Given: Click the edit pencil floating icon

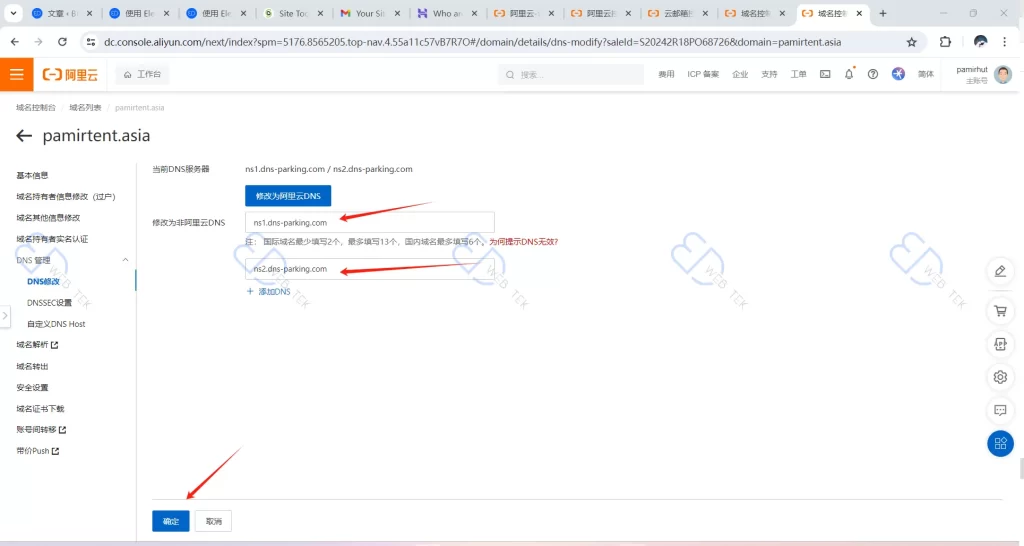Looking at the screenshot, I should point(1000,271).
